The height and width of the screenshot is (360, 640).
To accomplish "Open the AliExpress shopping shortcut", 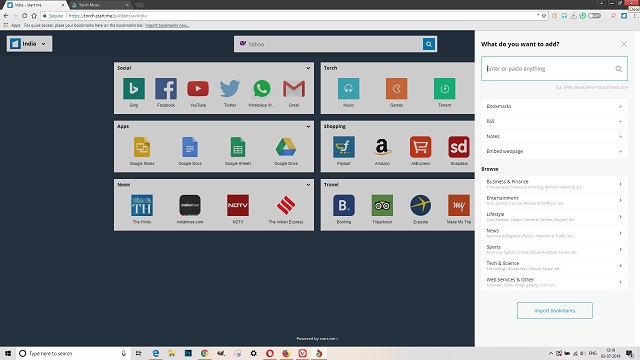I will click(420, 147).
